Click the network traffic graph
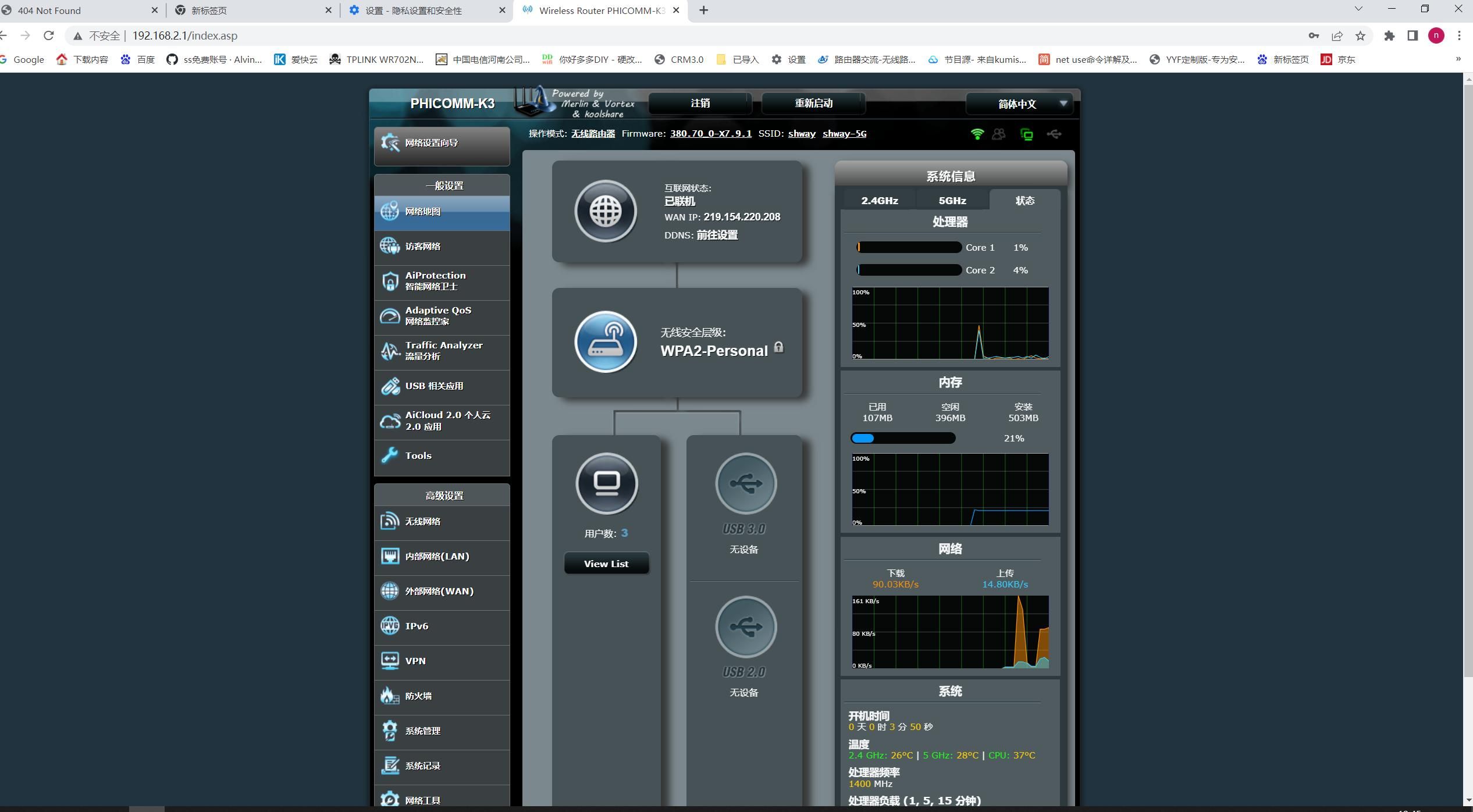The image size is (1473, 812). 950,632
